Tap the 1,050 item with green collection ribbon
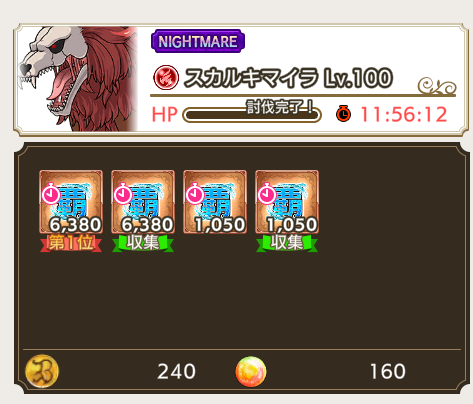 [x=287, y=202]
